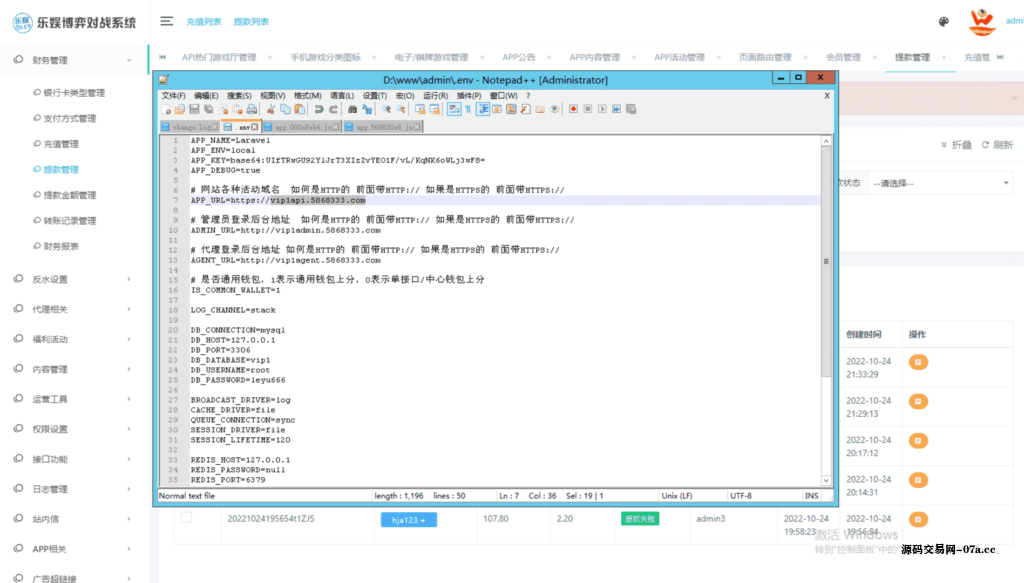Click the Undo arrow in Notepad++ toolbar
The image size is (1024, 583).
point(318,109)
